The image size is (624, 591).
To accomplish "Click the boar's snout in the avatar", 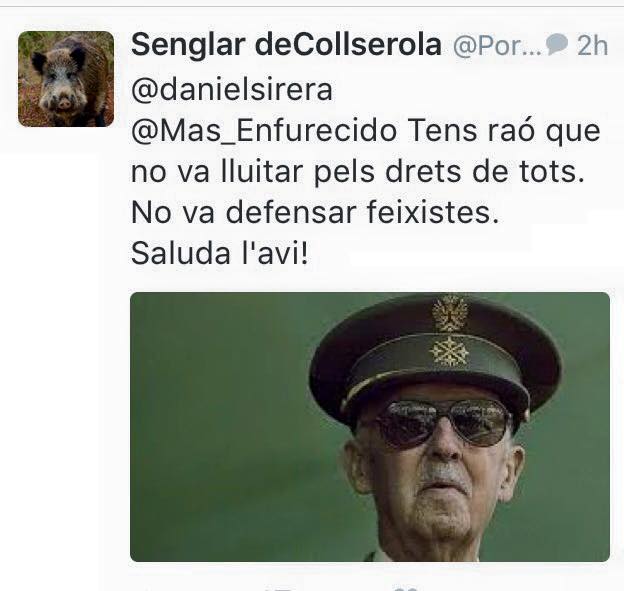I will click(x=64, y=103).
